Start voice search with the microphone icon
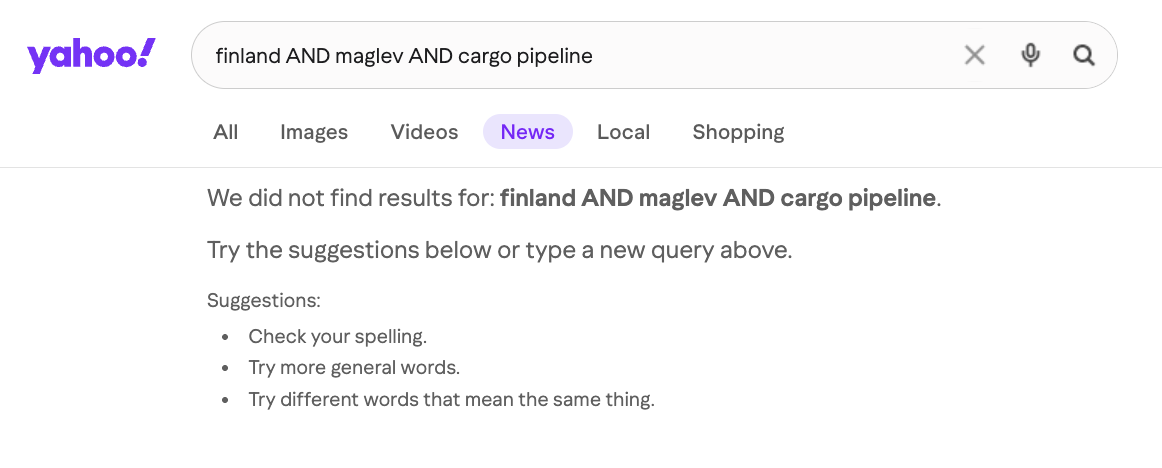Image resolution: width=1162 pixels, height=468 pixels. 1030,55
